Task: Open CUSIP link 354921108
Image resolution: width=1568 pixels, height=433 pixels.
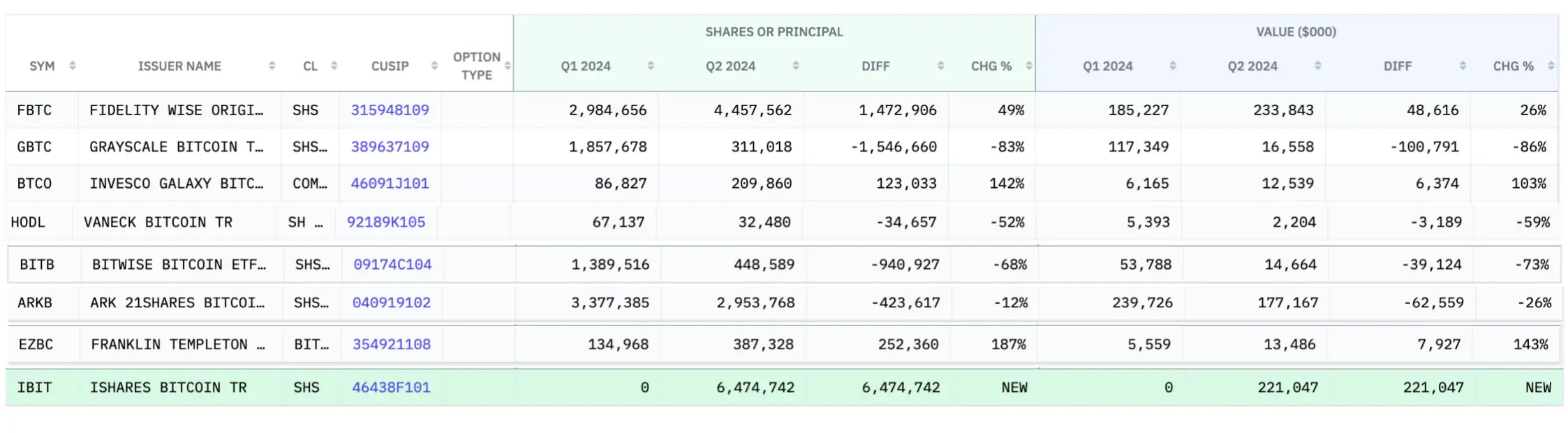Action: click(x=392, y=345)
